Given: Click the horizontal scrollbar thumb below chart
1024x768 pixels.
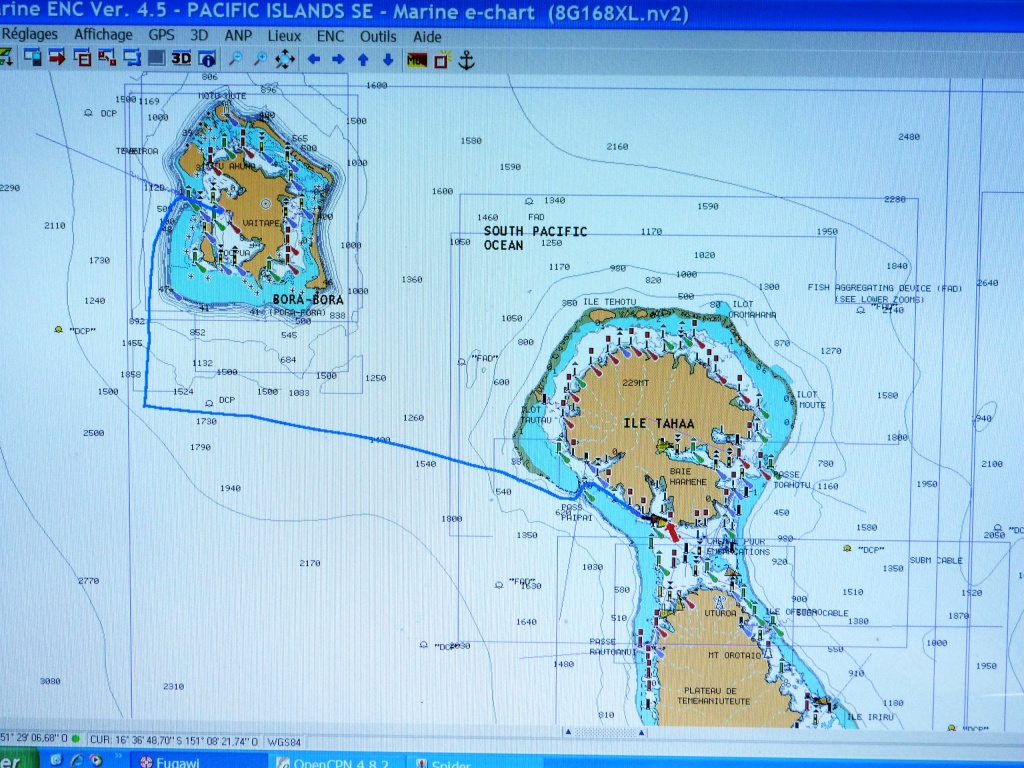Looking at the screenshot, I should 605,732.
